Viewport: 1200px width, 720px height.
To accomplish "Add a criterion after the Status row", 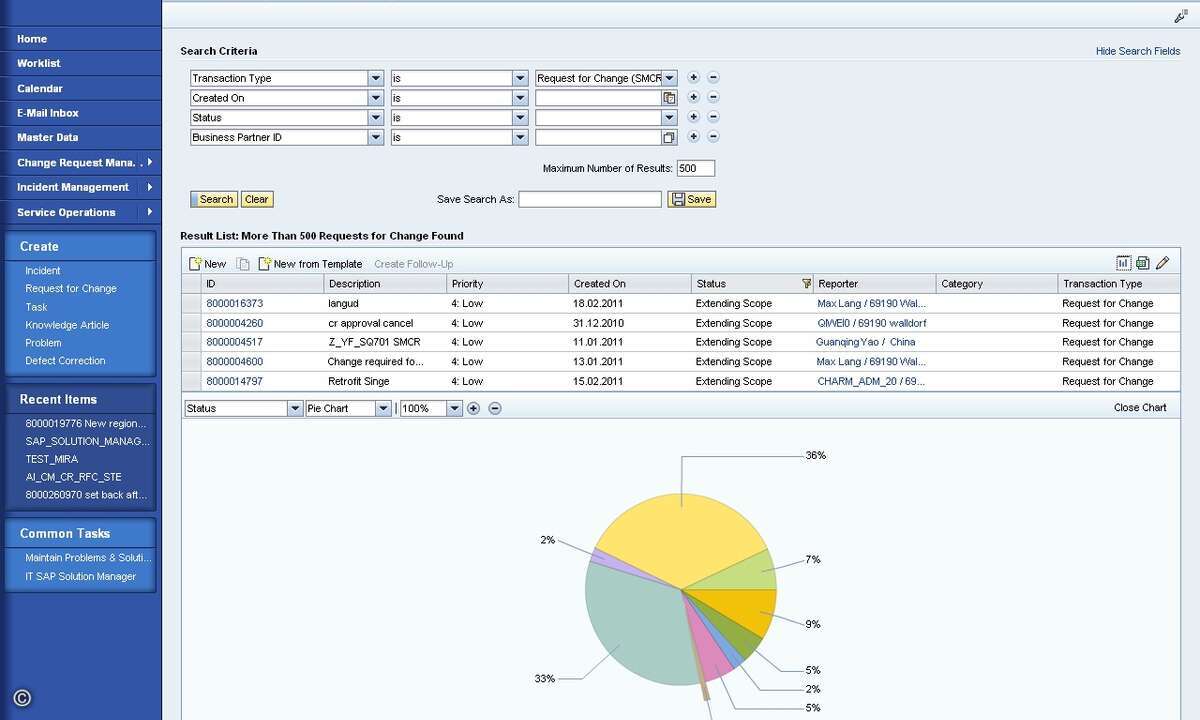I will (x=693, y=117).
